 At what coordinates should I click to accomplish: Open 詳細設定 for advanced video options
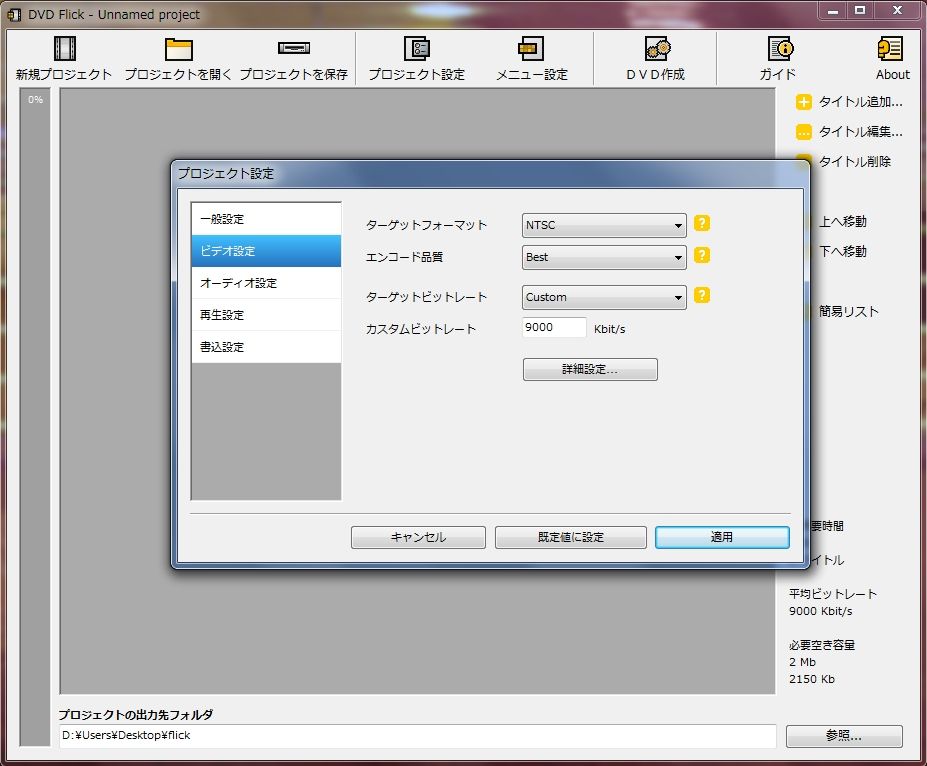click(589, 369)
